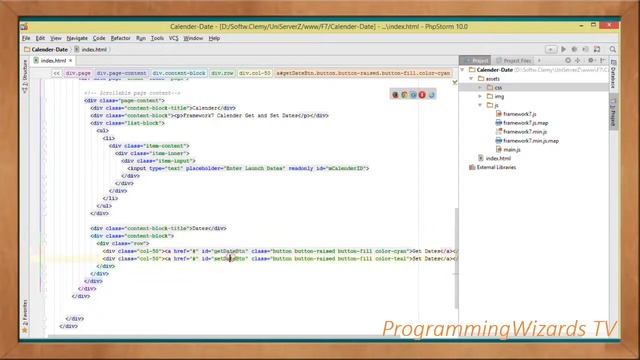The height and width of the screenshot is (360, 640).
Task: Collapse the assets folder
Action: pos(471,79)
